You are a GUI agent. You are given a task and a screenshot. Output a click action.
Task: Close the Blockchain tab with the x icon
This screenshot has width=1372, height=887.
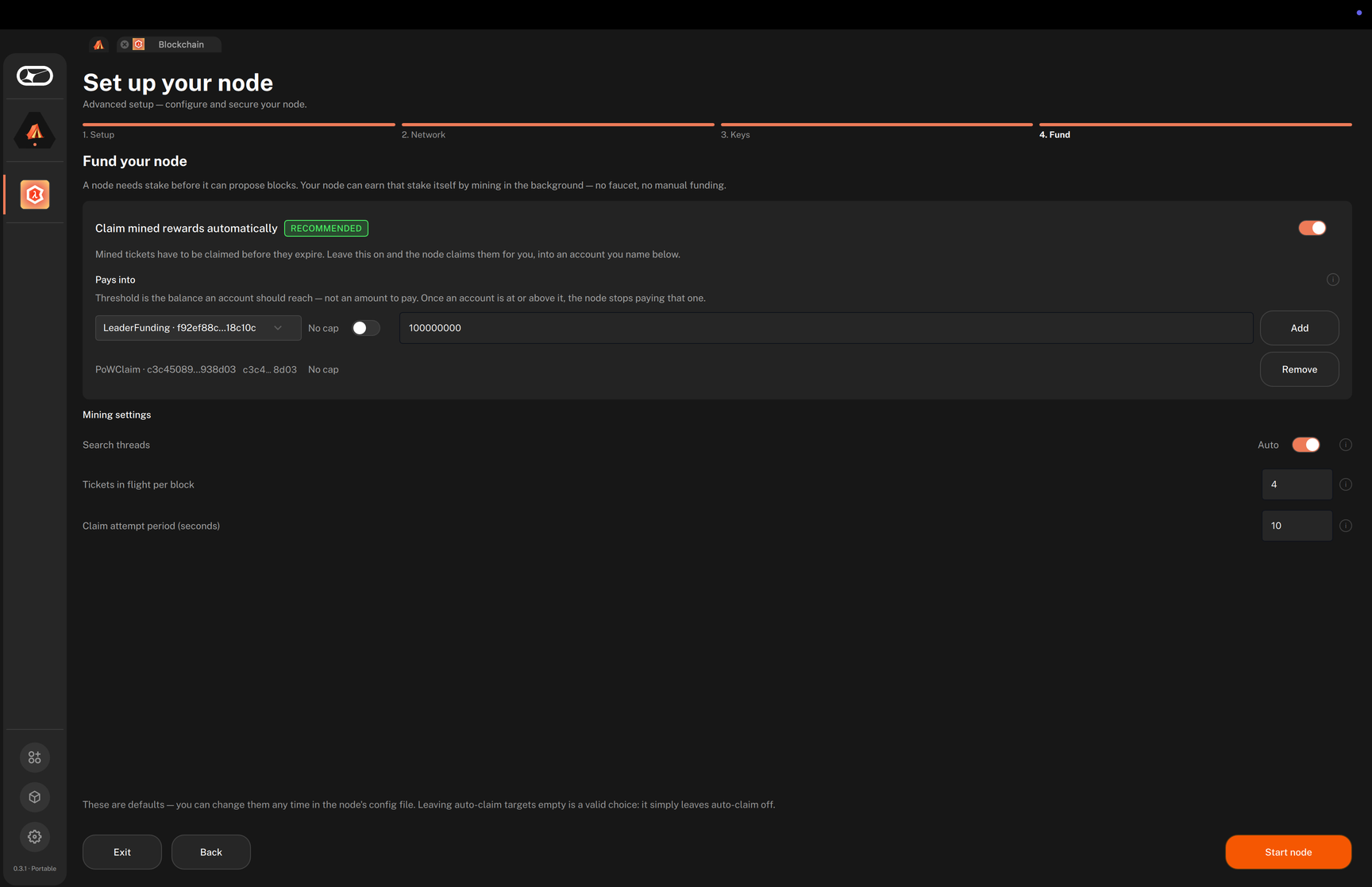click(125, 44)
